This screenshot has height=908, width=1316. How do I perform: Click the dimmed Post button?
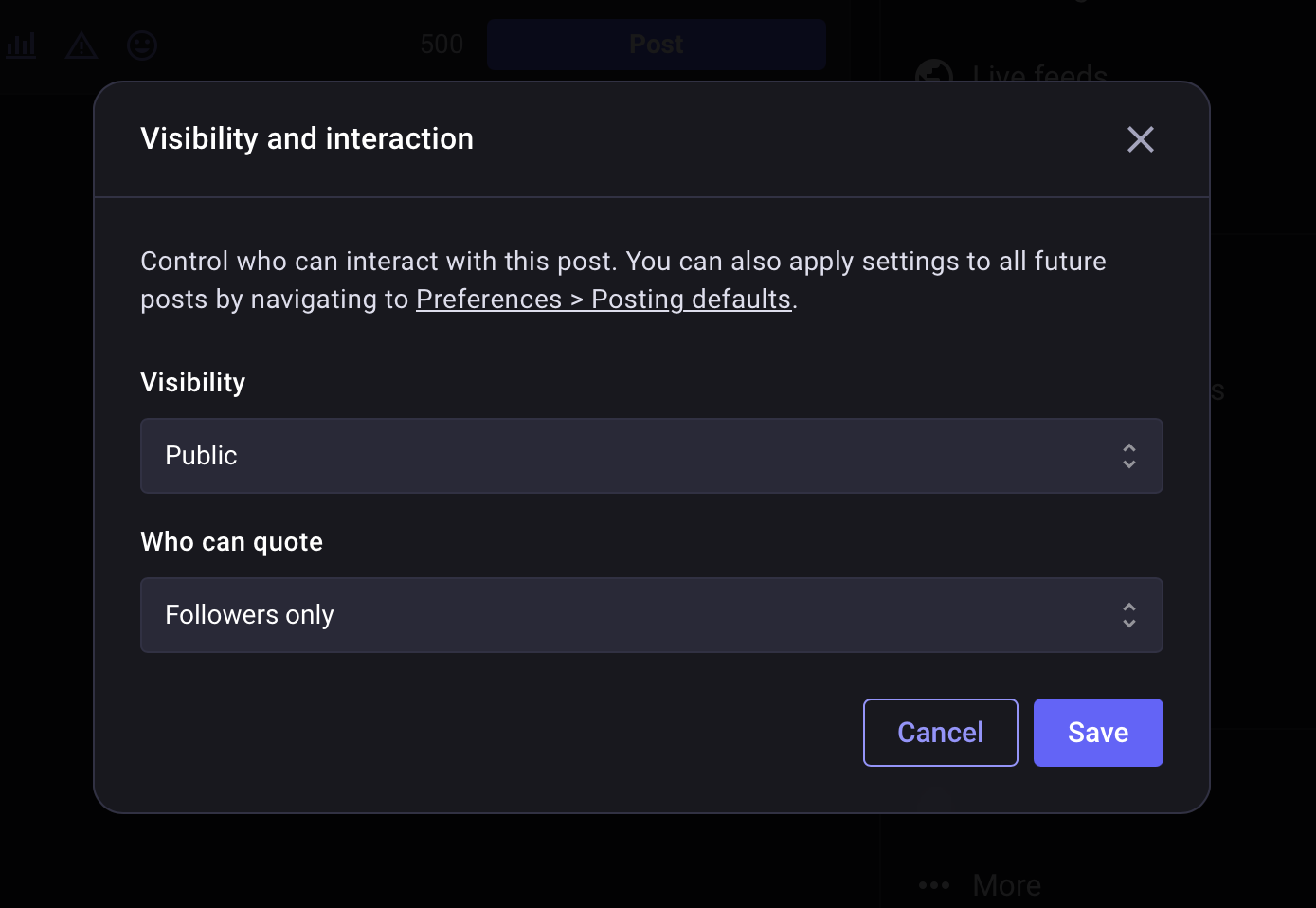click(x=656, y=45)
